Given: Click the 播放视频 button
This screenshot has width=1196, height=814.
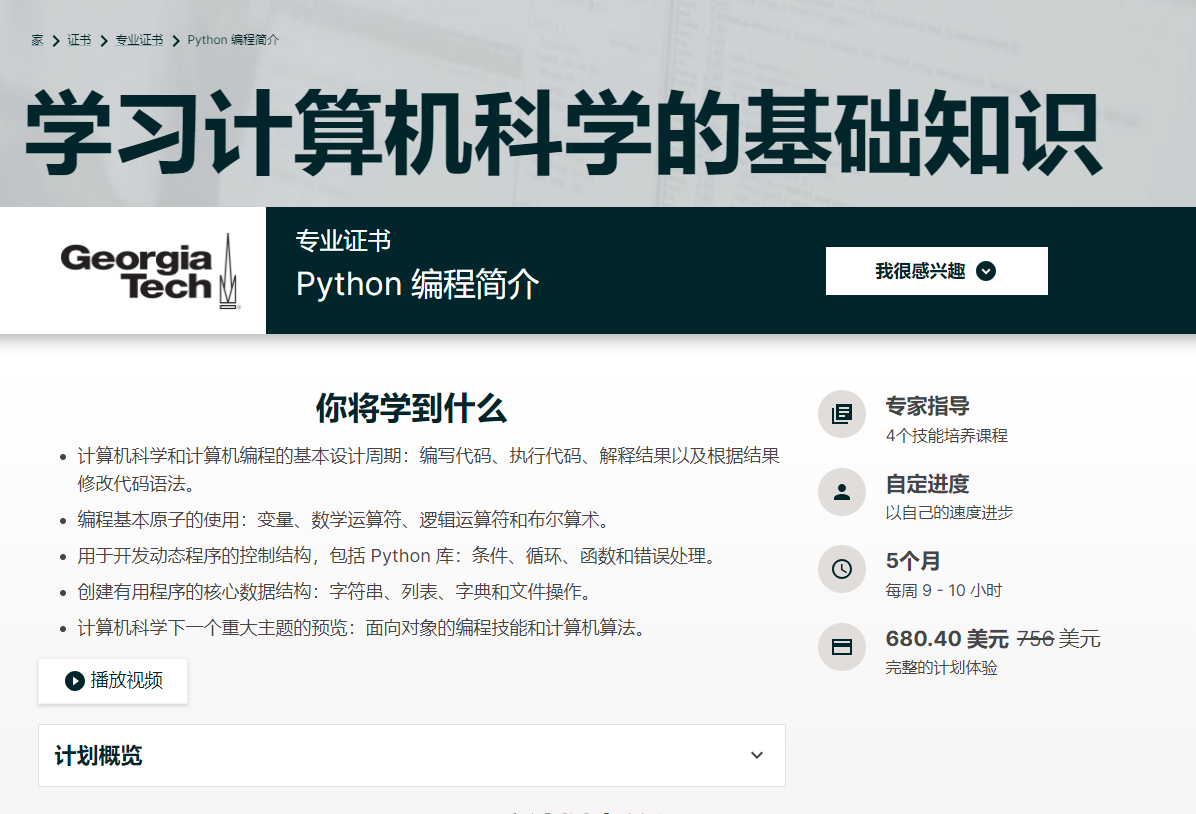Looking at the screenshot, I should pyautogui.click(x=113, y=680).
